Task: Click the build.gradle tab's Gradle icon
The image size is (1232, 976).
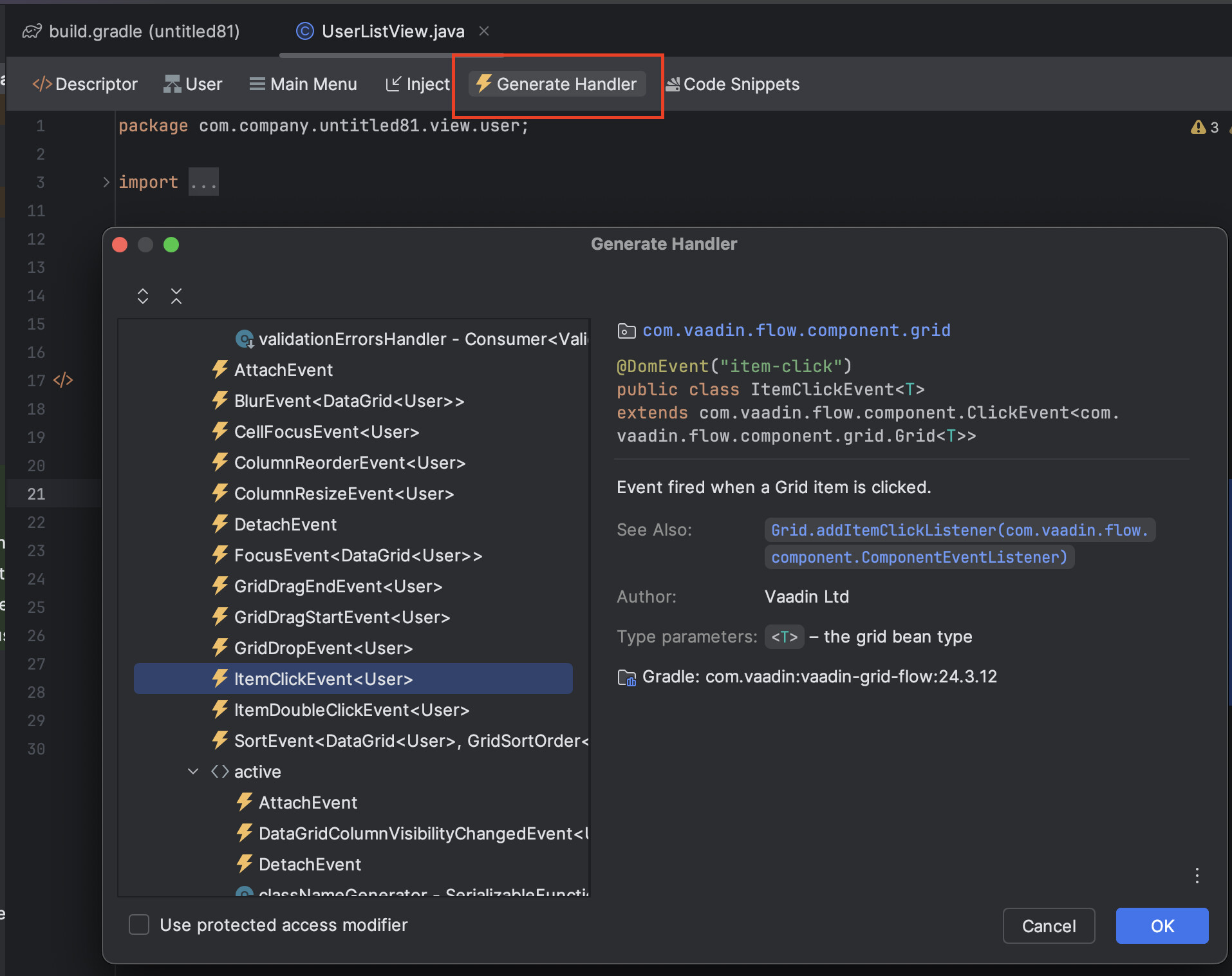Action: click(x=32, y=31)
